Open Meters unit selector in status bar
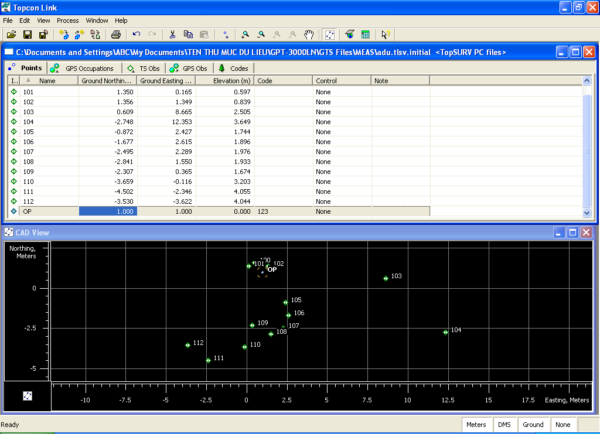Viewport: 600px width, 434px height. (x=476, y=425)
